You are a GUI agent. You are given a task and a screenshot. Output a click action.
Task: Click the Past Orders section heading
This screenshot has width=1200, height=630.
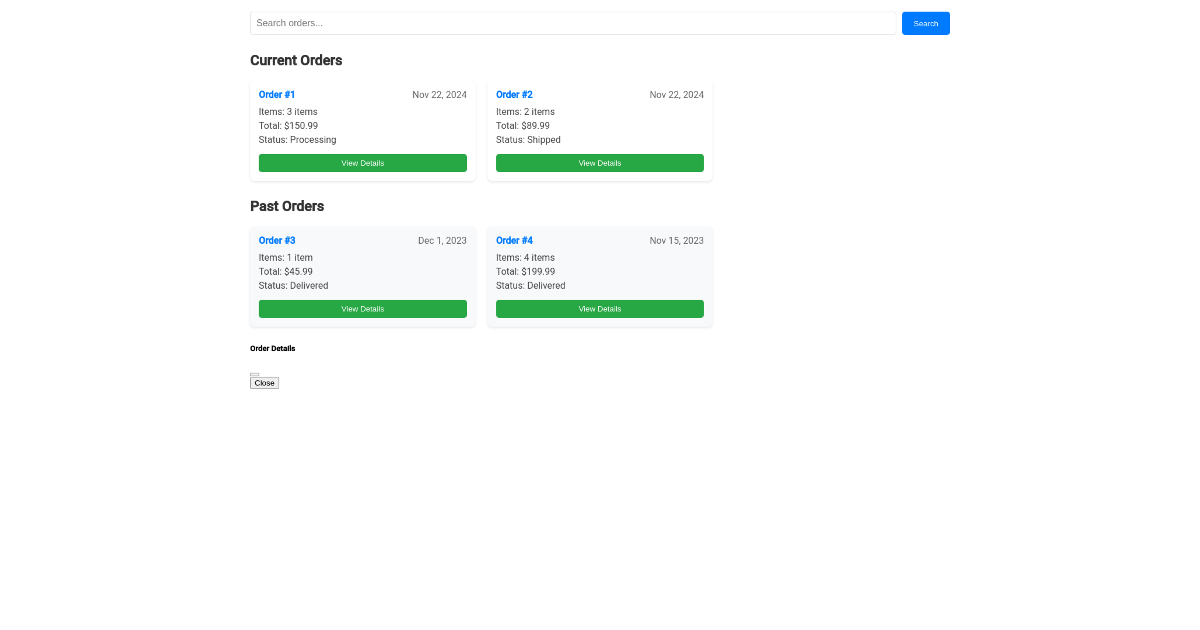tap(287, 206)
